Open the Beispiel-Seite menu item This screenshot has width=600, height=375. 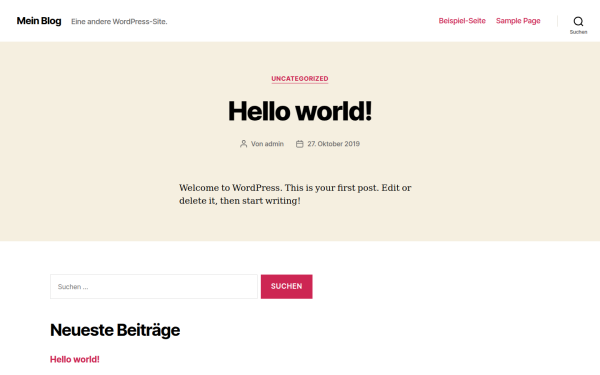[462, 21]
